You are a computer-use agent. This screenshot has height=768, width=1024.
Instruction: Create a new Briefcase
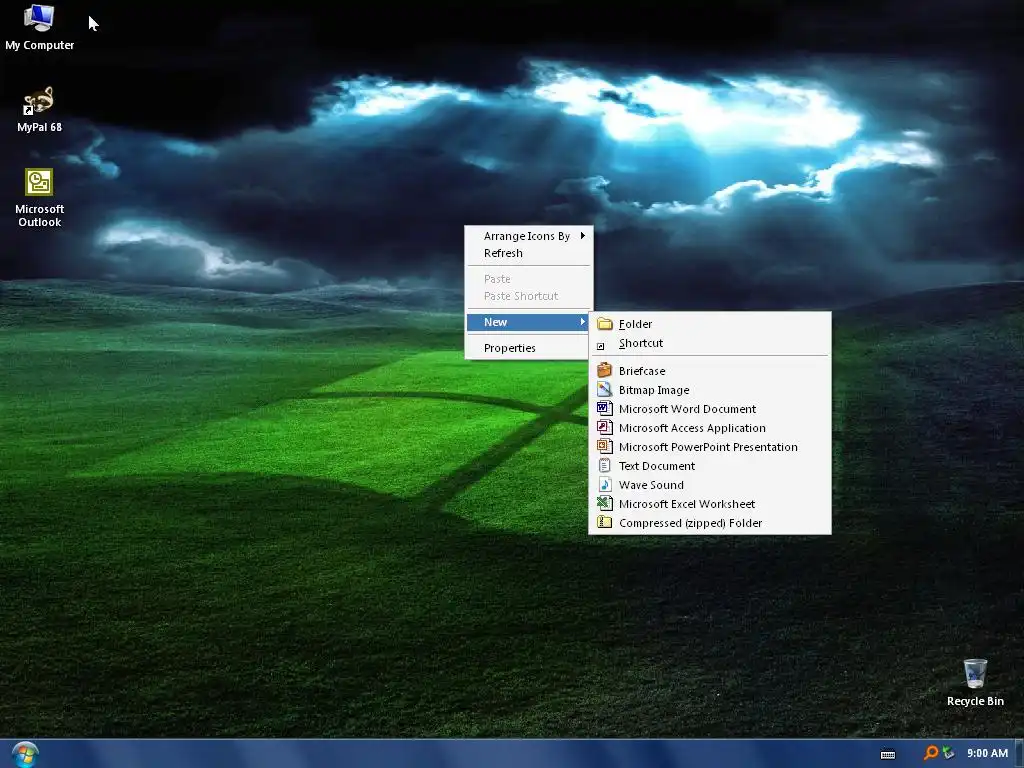[710, 371]
